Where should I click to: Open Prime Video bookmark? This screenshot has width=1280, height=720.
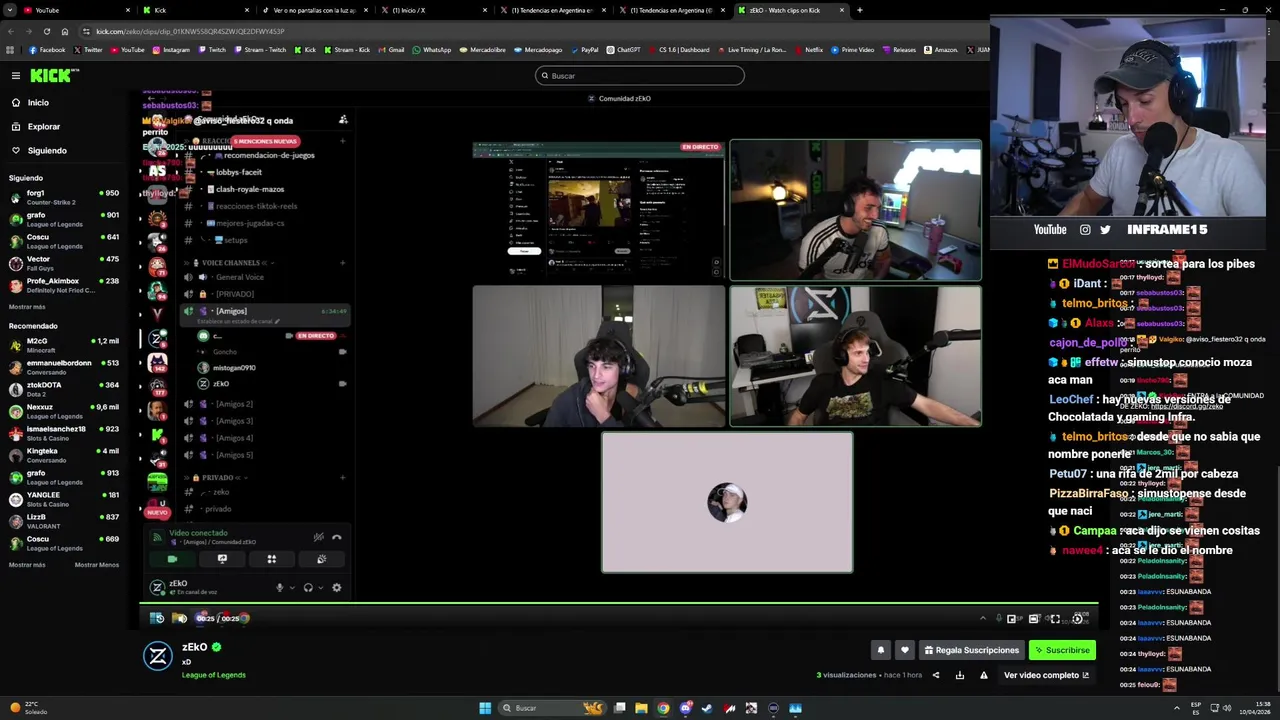[x=853, y=50]
